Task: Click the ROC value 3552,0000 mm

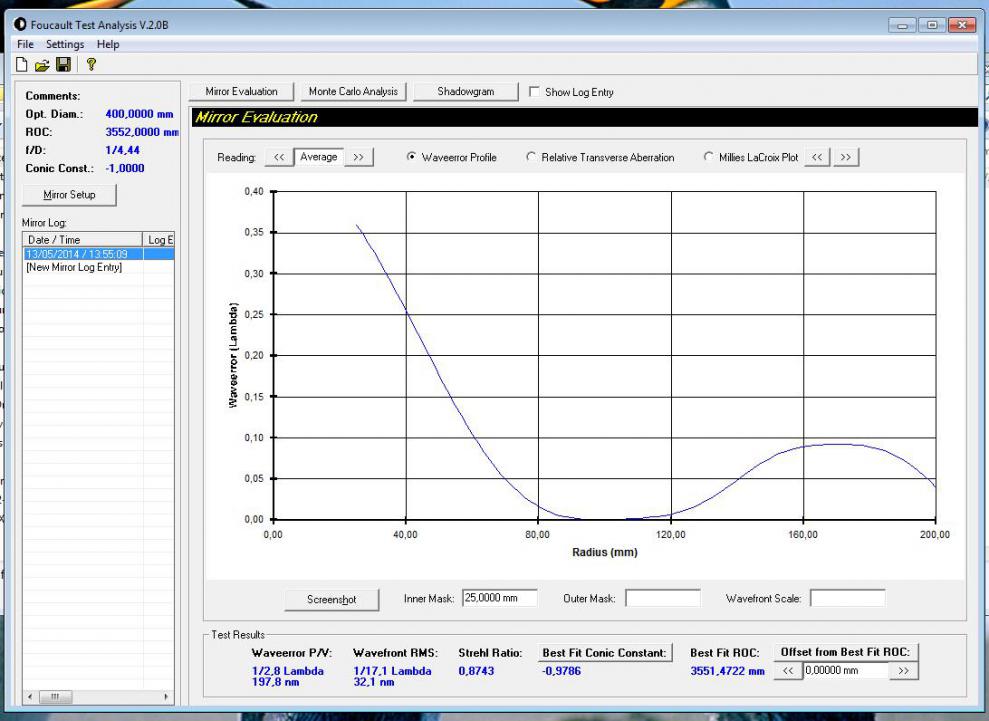Action: tap(142, 132)
